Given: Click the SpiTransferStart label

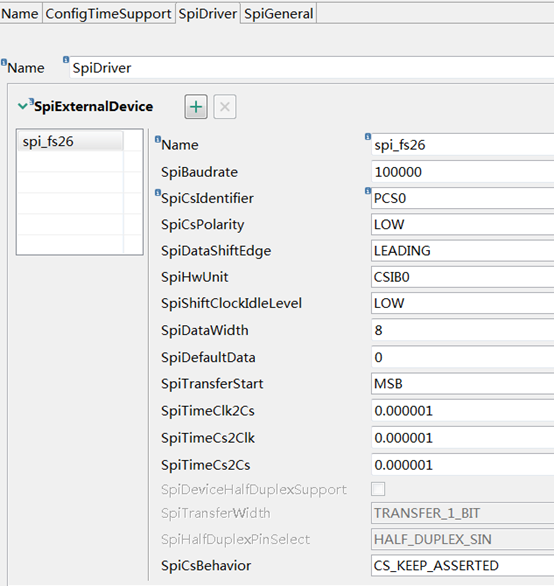Looking at the screenshot, I should (x=212, y=383).
